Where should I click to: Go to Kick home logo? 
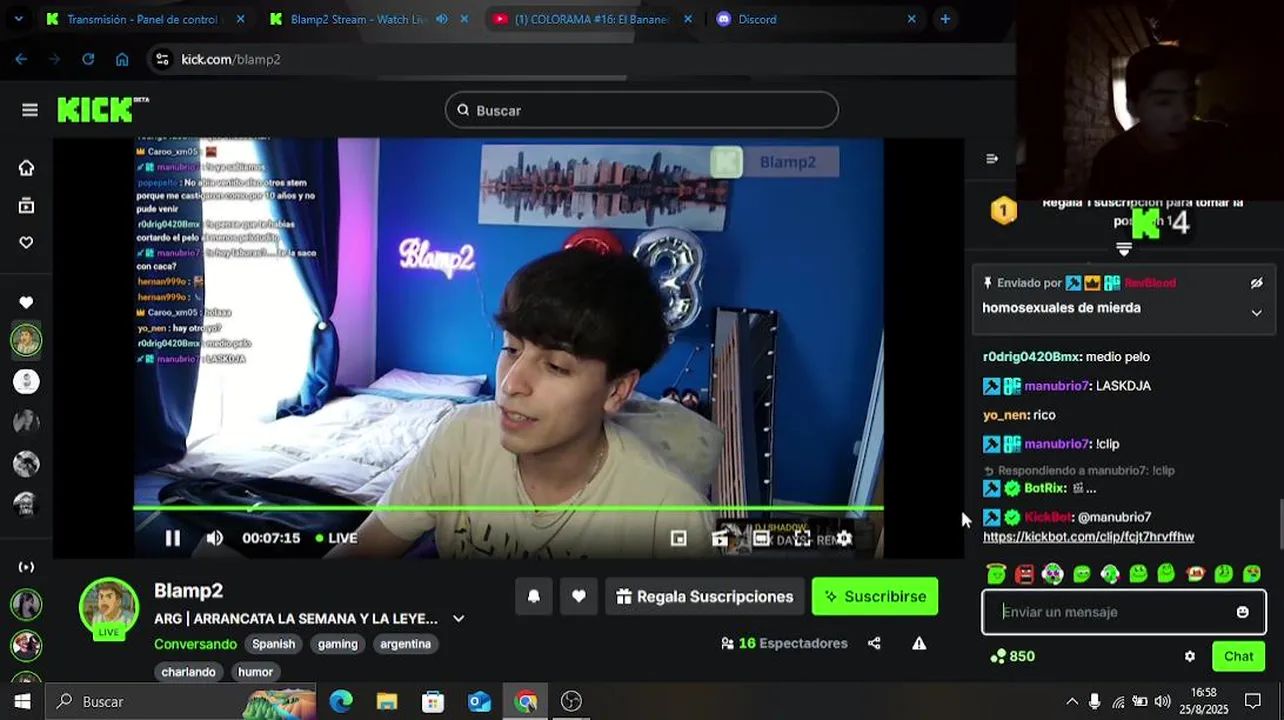coord(102,109)
